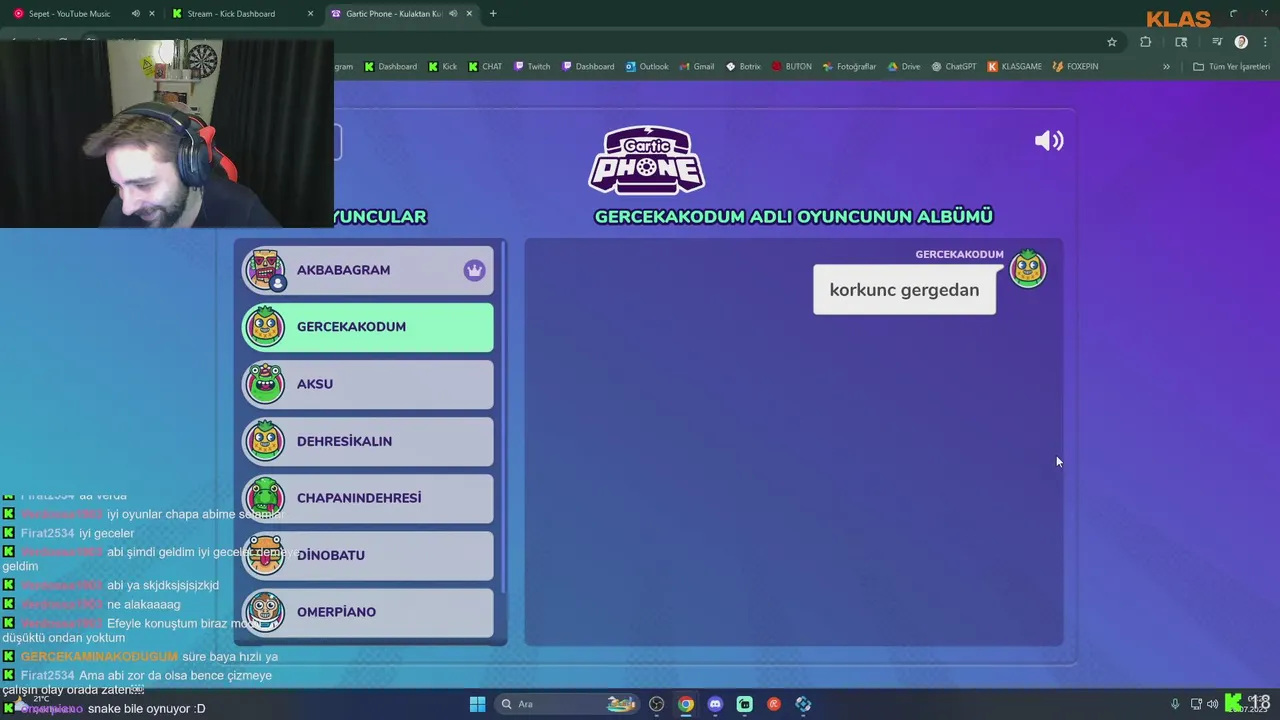Open the browser extensions menu
1280x720 pixels.
tap(1145, 42)
